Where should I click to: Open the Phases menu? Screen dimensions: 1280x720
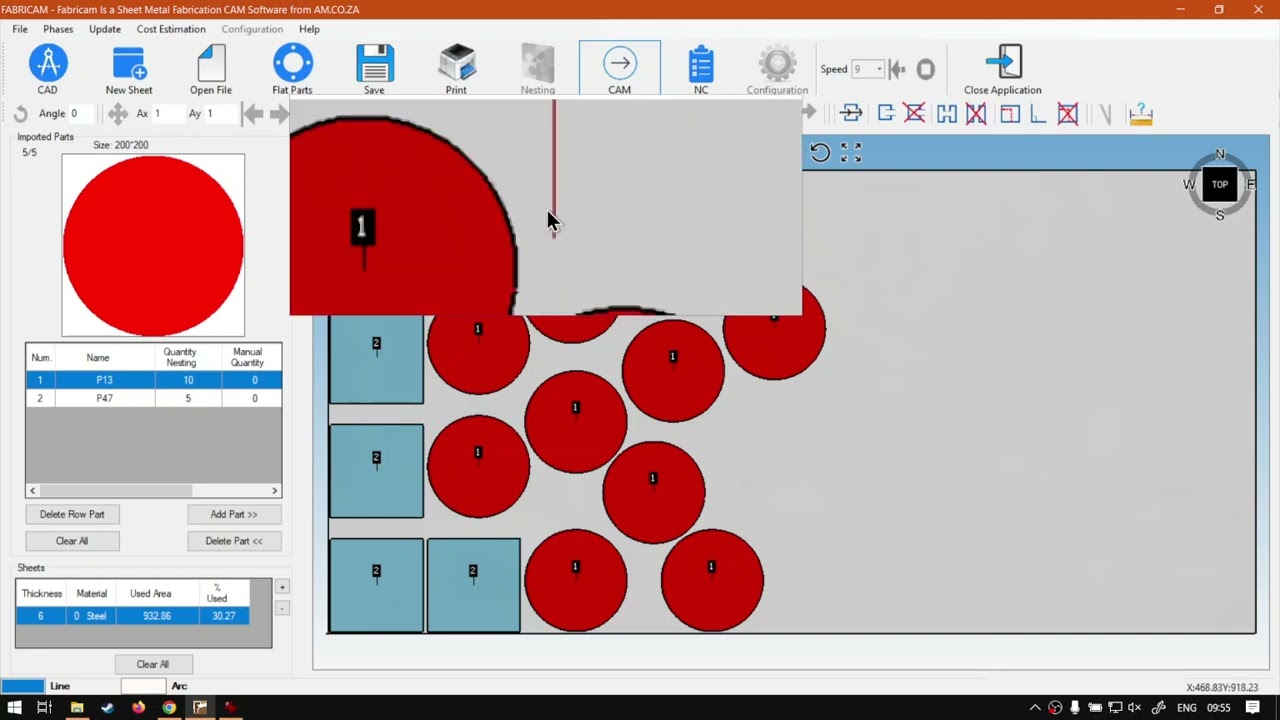pyautogui.click(x=58, y=29)
